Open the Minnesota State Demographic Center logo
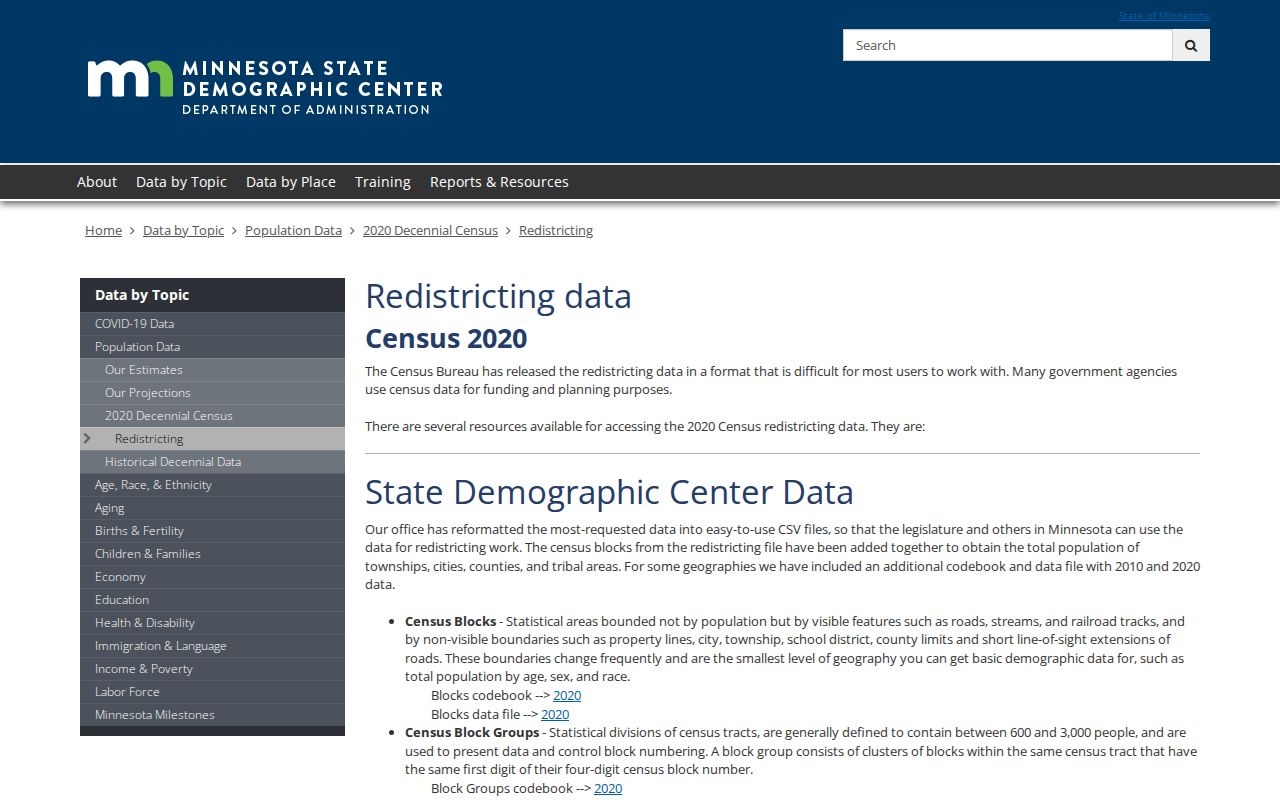This screenshot has height=800, width=1280. [265, 87]
